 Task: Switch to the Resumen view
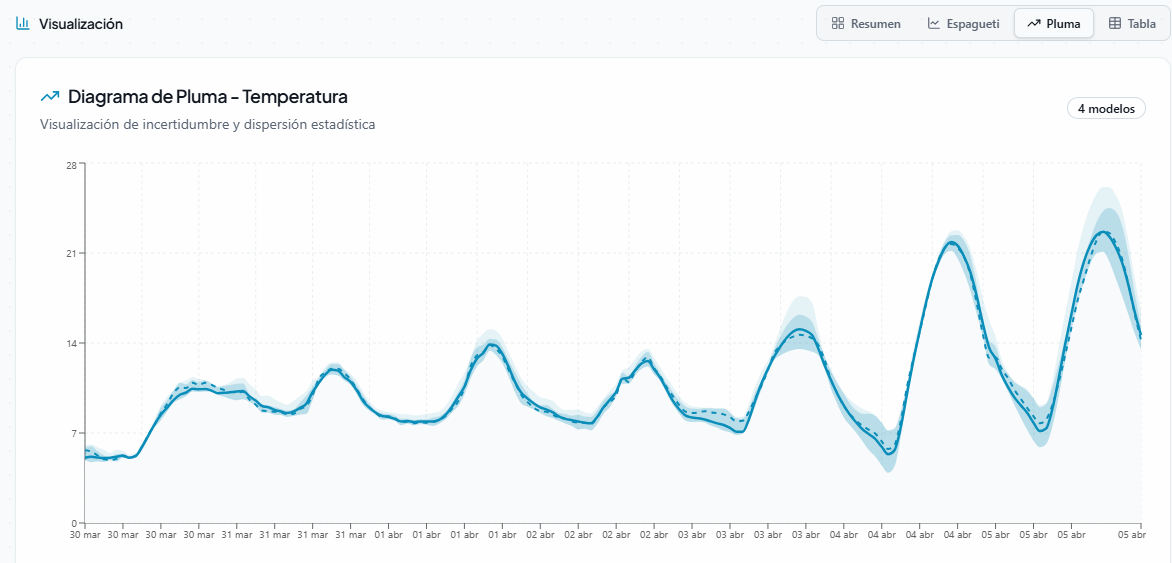click(866, 23)
